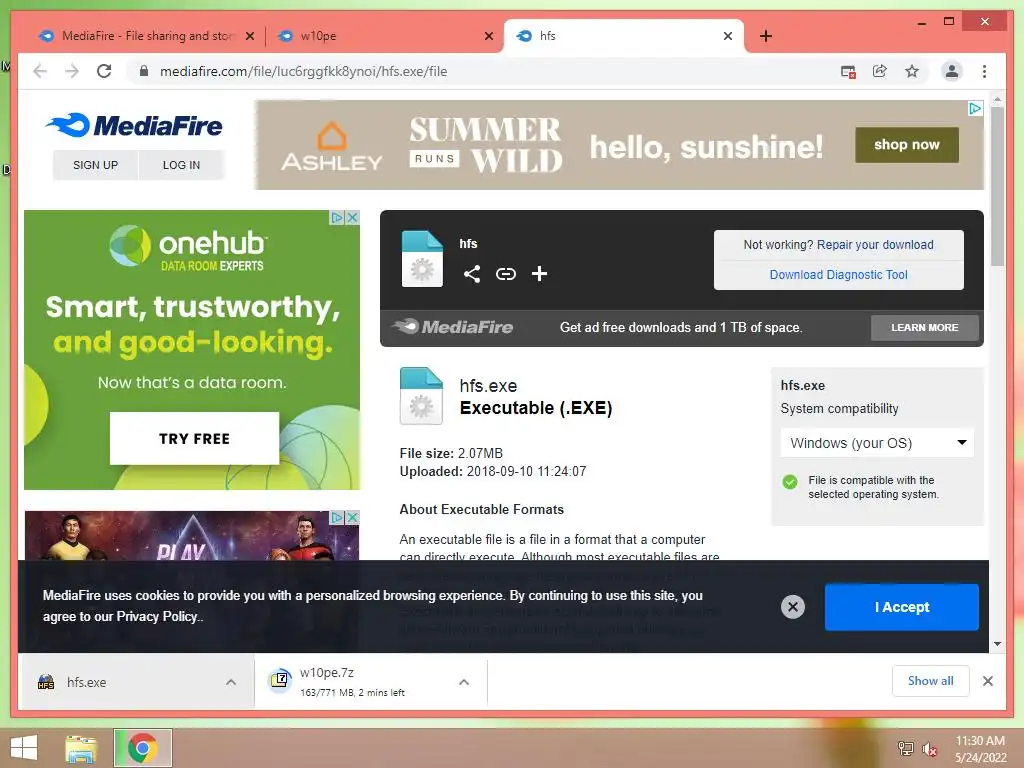The height and width of the screenshot is (768, 1024).
Task: Click Show all downloads
Action: [x=931, y=681]
